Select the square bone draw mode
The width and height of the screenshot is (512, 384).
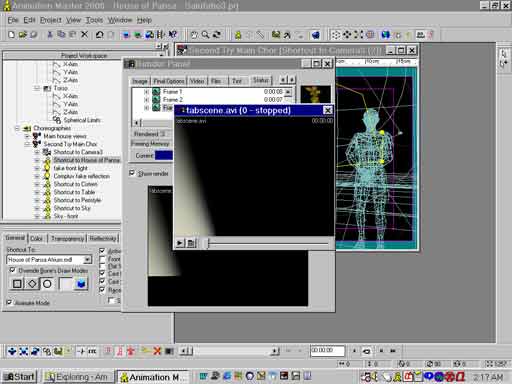click(x=17, y=284)
